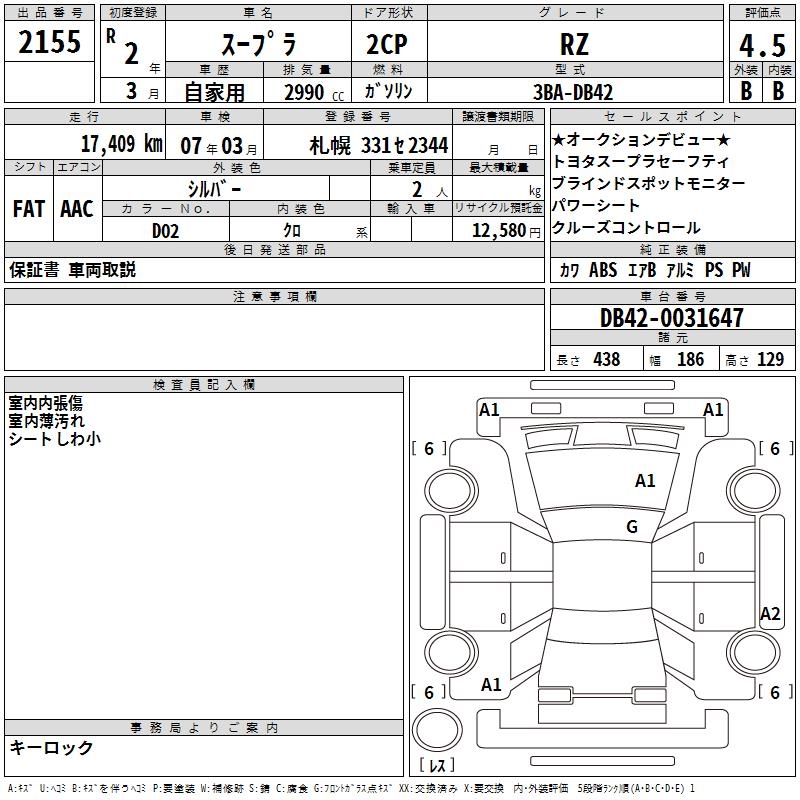The width and height of the screenshot is (800, 800).
Task: Click the spare tire circle above [レス]
Action: tap(437, 730)
